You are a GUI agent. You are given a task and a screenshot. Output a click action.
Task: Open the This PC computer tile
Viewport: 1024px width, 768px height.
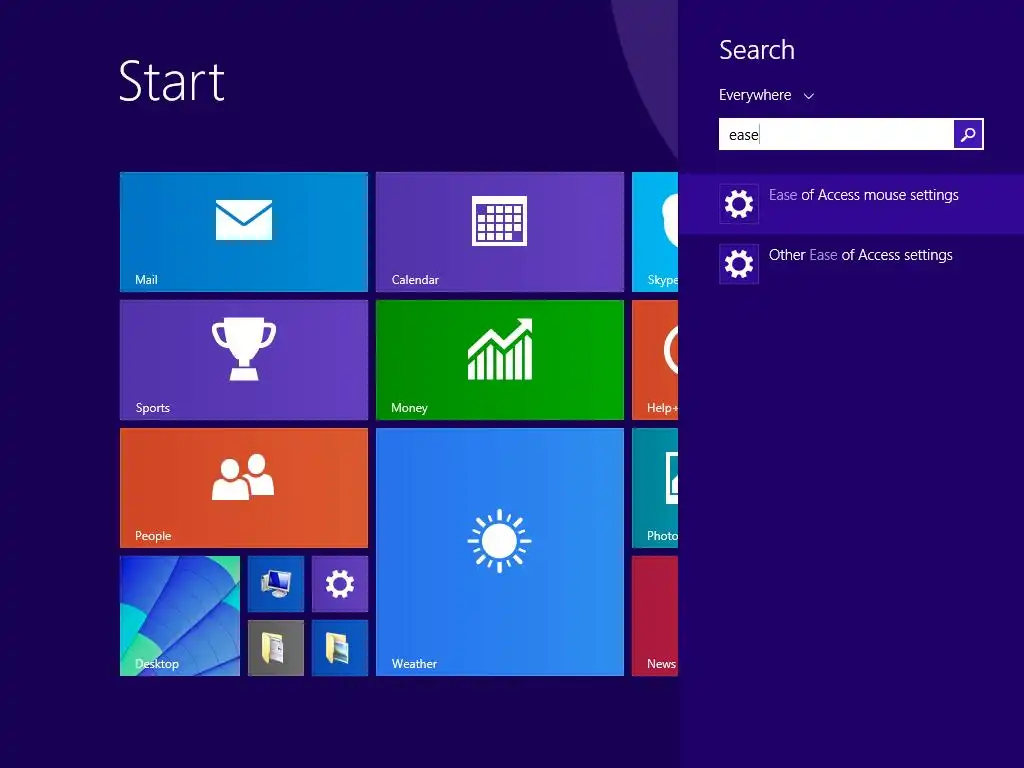pyautogui.click(x=276, y=584)
